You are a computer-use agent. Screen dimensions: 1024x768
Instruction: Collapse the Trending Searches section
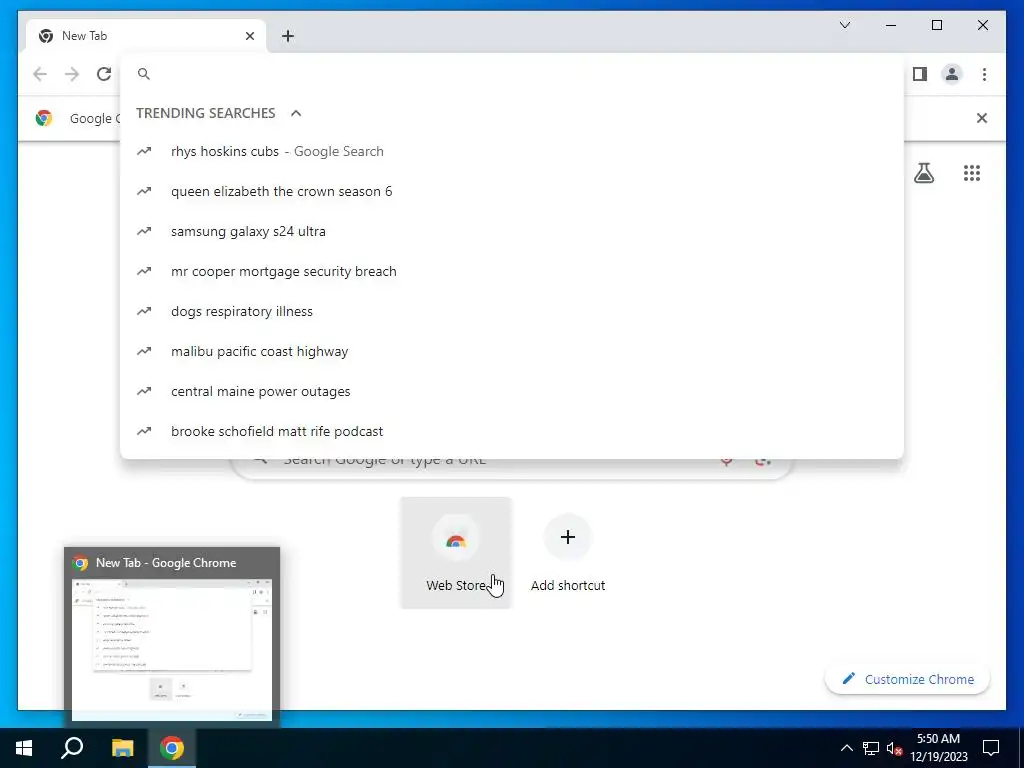[296, 113]
